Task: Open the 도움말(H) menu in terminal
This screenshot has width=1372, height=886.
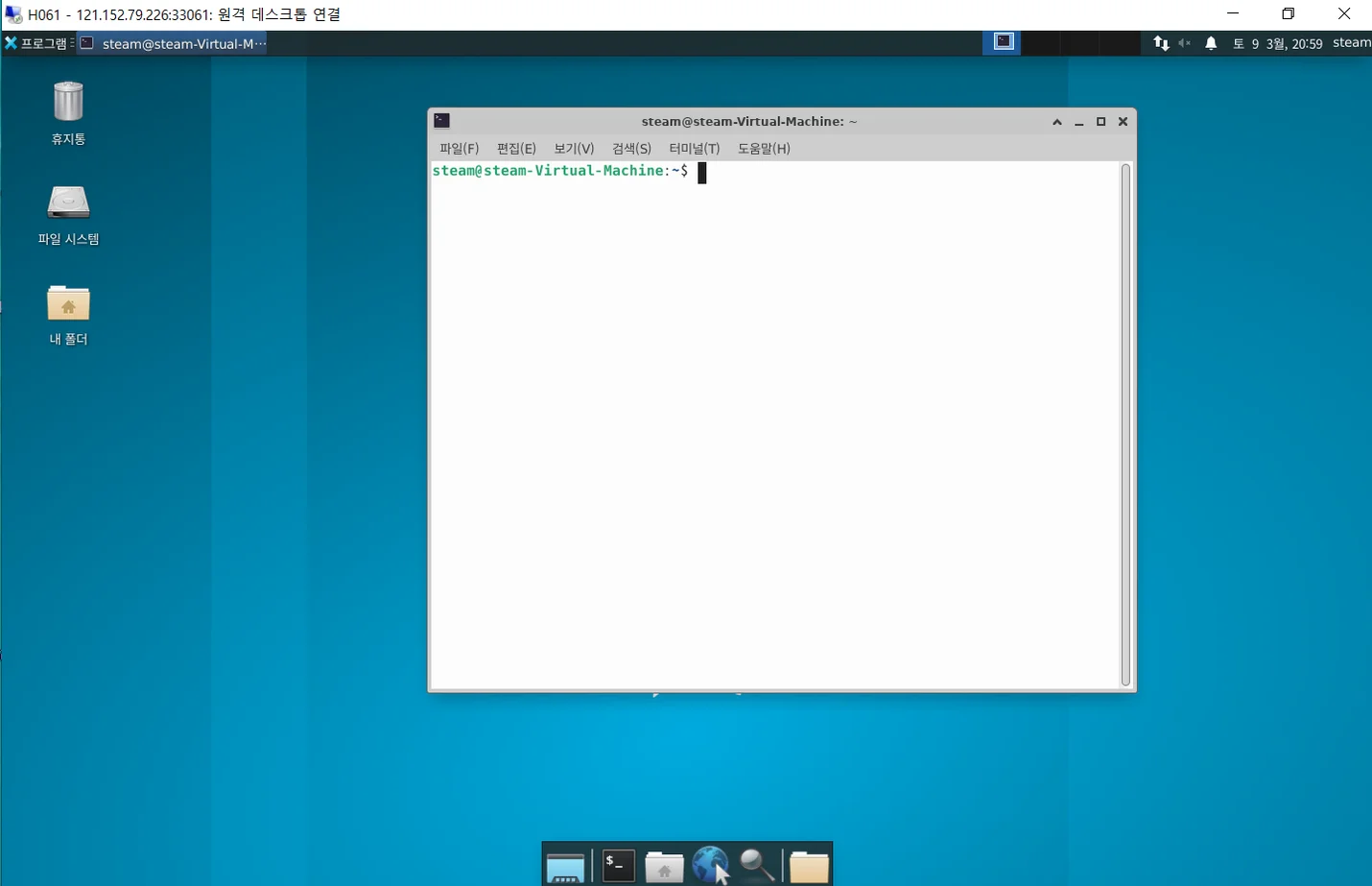Action: coord(764,148)
